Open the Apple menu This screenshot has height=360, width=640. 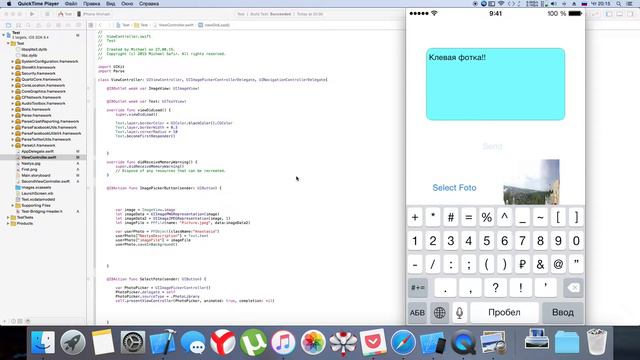[9, 4]
